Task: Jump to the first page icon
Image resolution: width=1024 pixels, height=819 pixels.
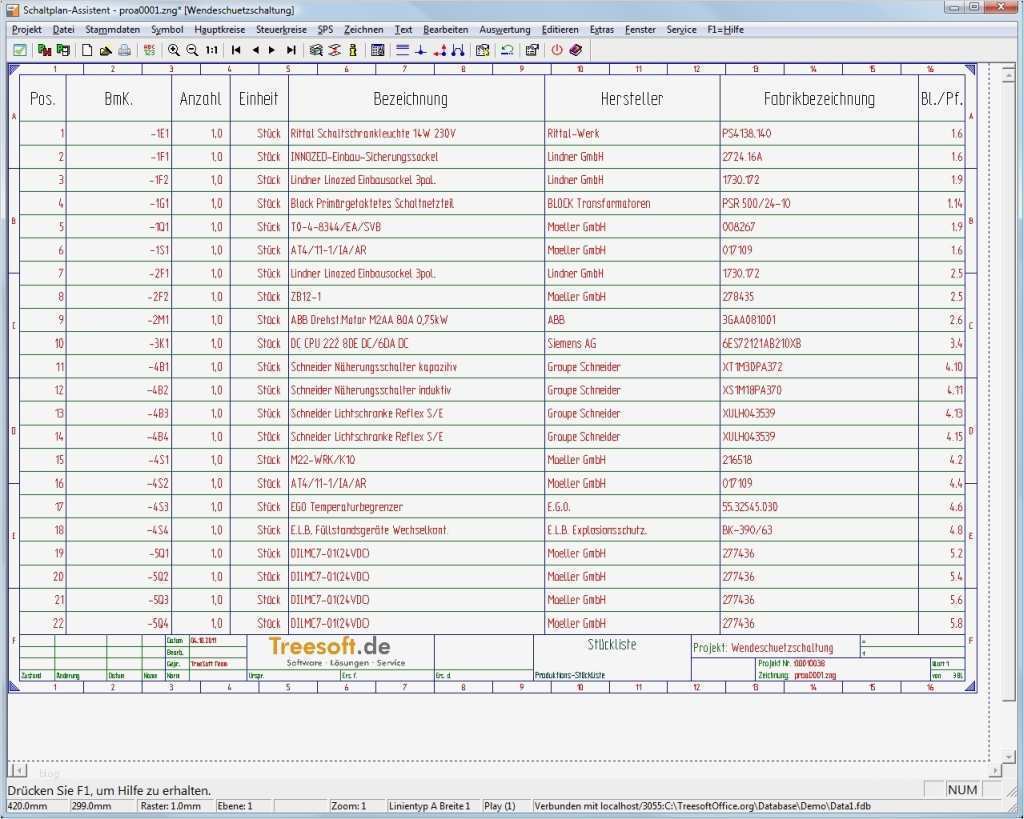Action: click(x=237, y=49)
